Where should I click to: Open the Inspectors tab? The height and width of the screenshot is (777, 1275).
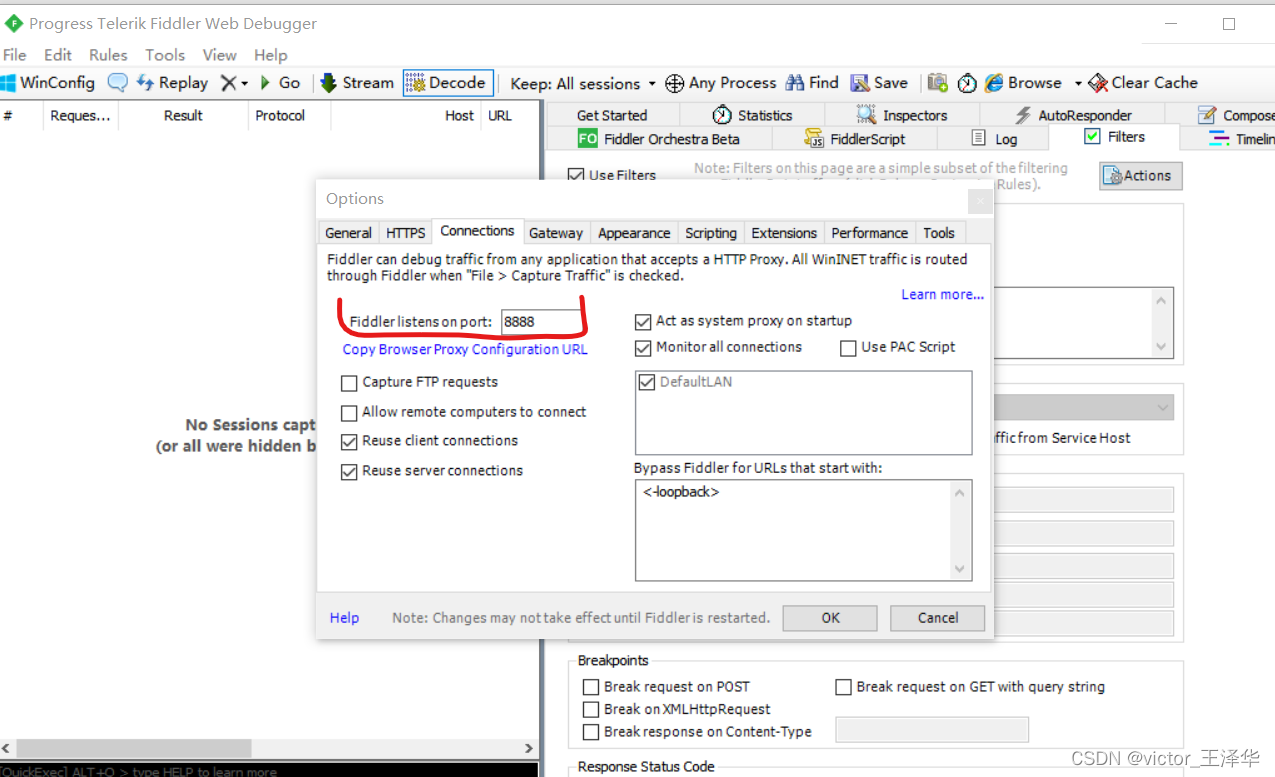click(x=901, y=115)
